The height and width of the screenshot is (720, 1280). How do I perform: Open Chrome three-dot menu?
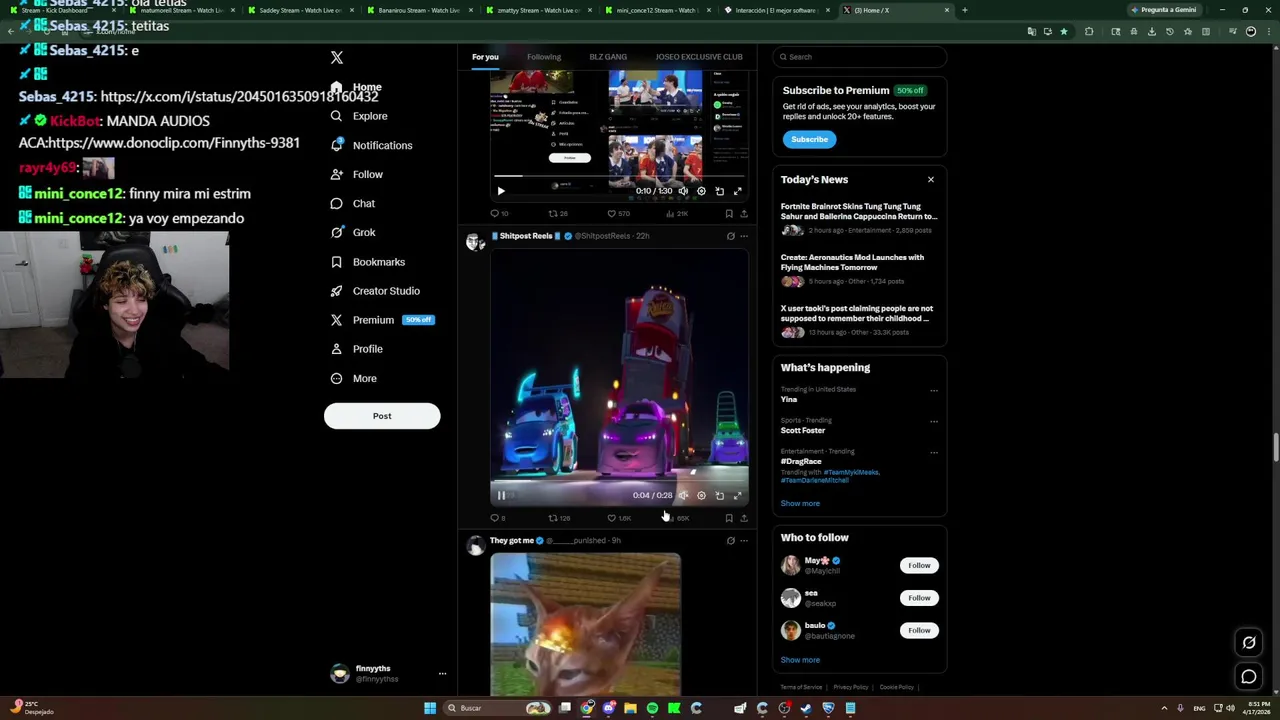[x=1270, y=31]
